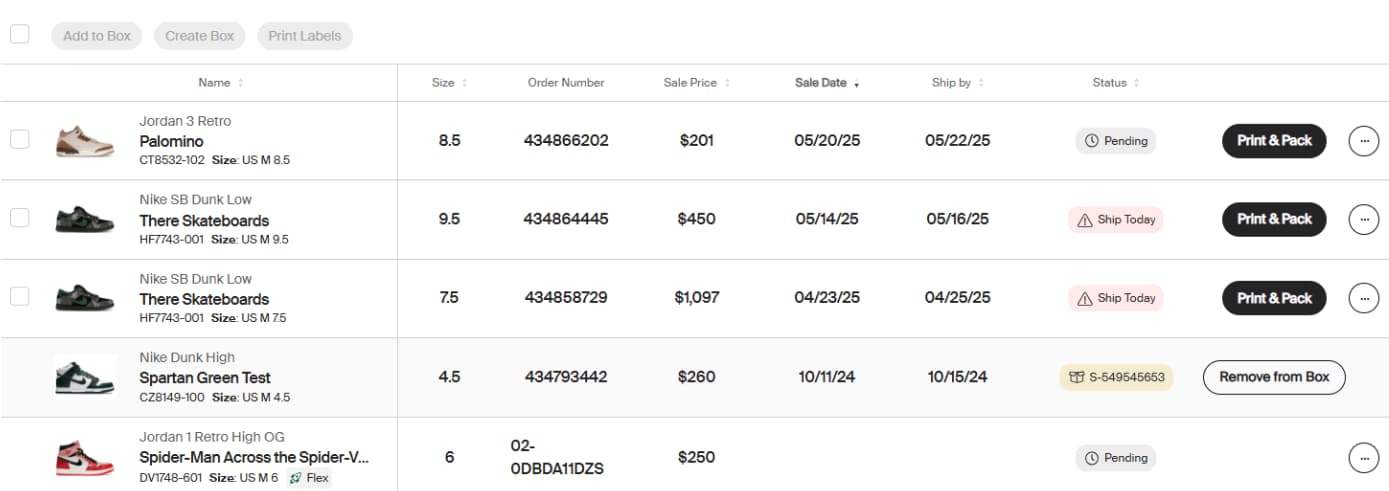
Task: Open more options for order 434864445
Action: (x=1364, y=219)
